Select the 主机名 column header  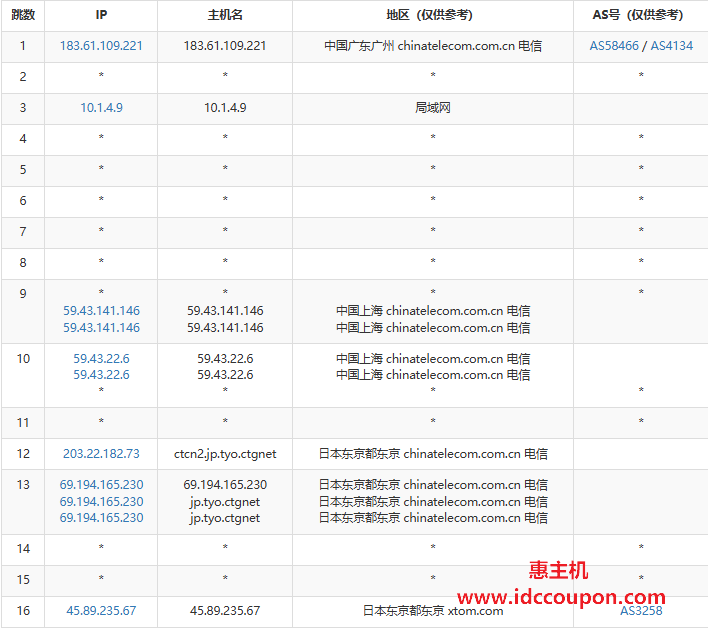tap(225, 15)
